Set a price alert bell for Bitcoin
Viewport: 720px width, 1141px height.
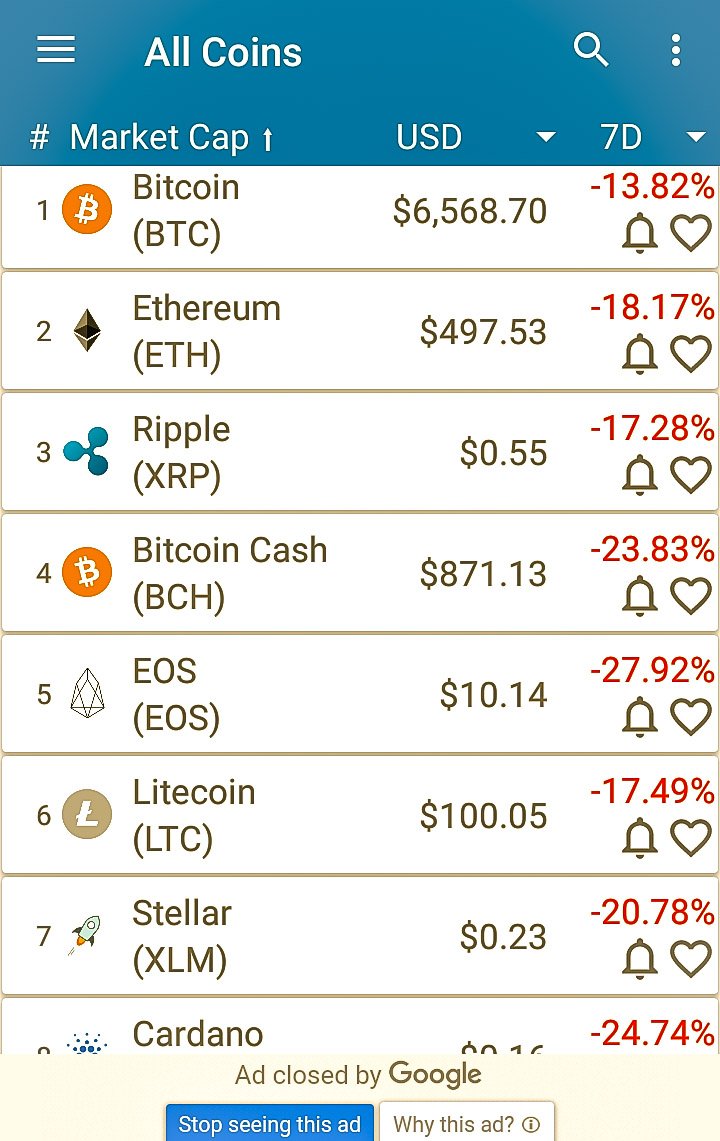pyautogui.click(x=640, y=233)
